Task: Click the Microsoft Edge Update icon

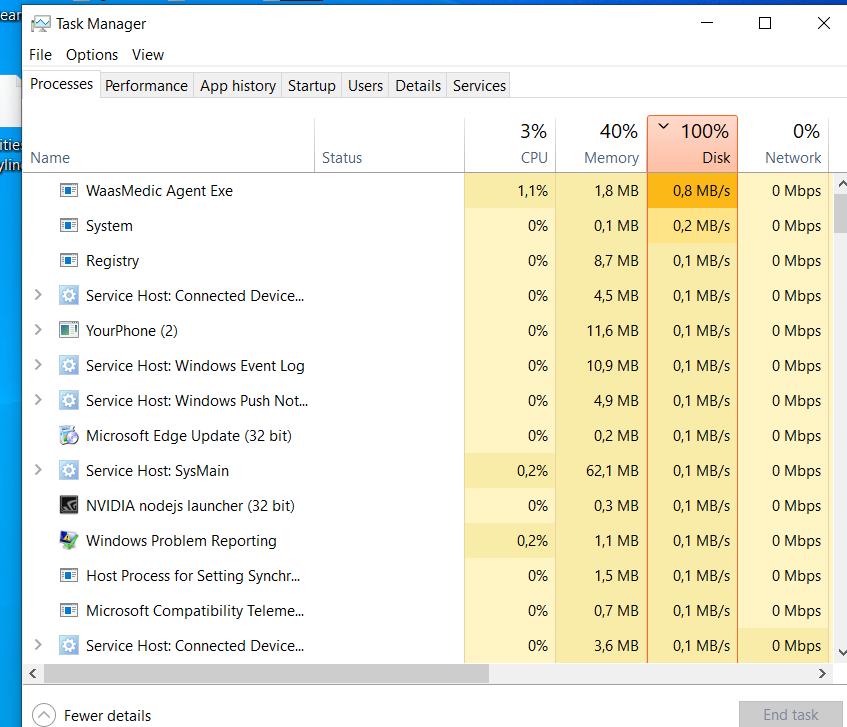Action: point(69,435)
